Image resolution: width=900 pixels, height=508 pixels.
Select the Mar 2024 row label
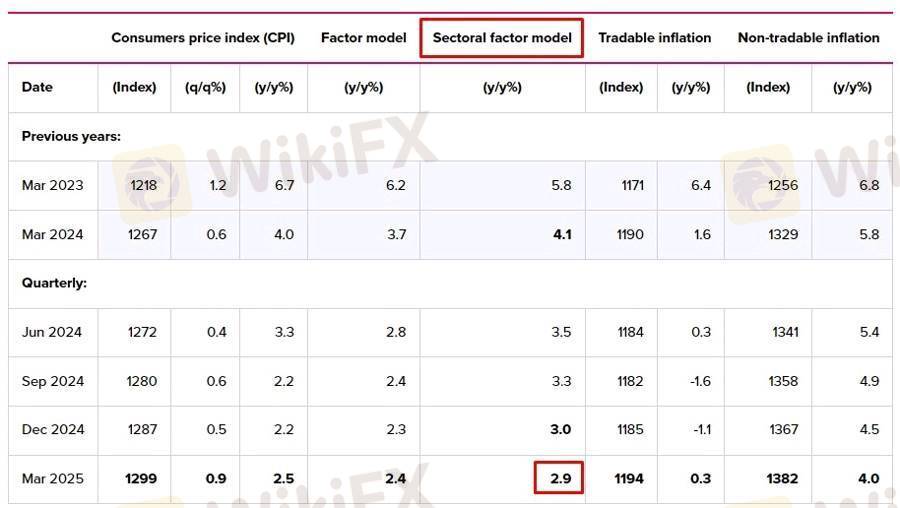point(52,234)
